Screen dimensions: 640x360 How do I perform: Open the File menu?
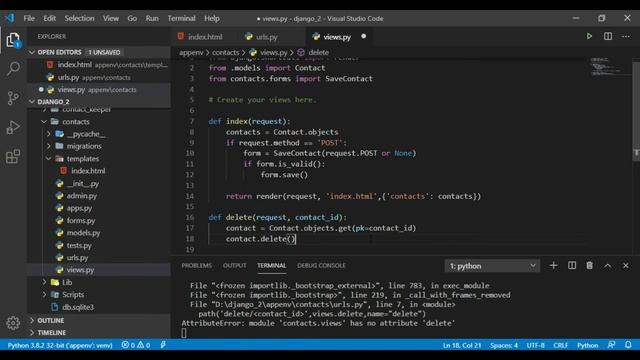[x=29, y=18]
